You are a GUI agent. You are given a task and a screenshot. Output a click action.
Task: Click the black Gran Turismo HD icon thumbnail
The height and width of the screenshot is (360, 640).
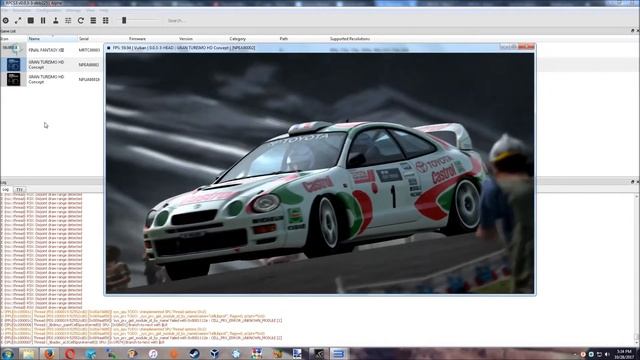(x=13, y=79)
